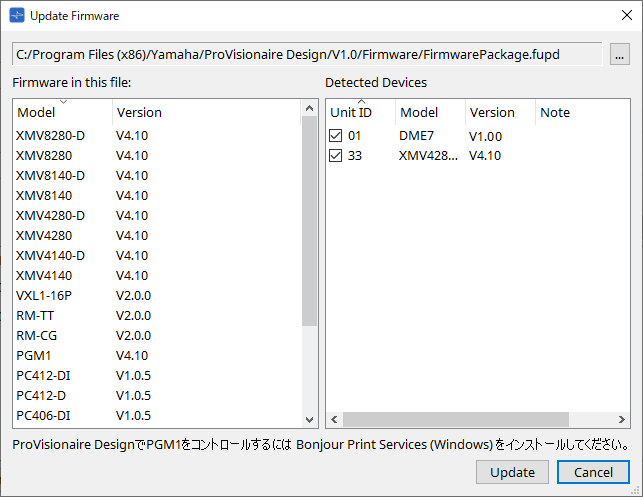Select the XMV4280-D firmware row

click(x=157, y=215)
